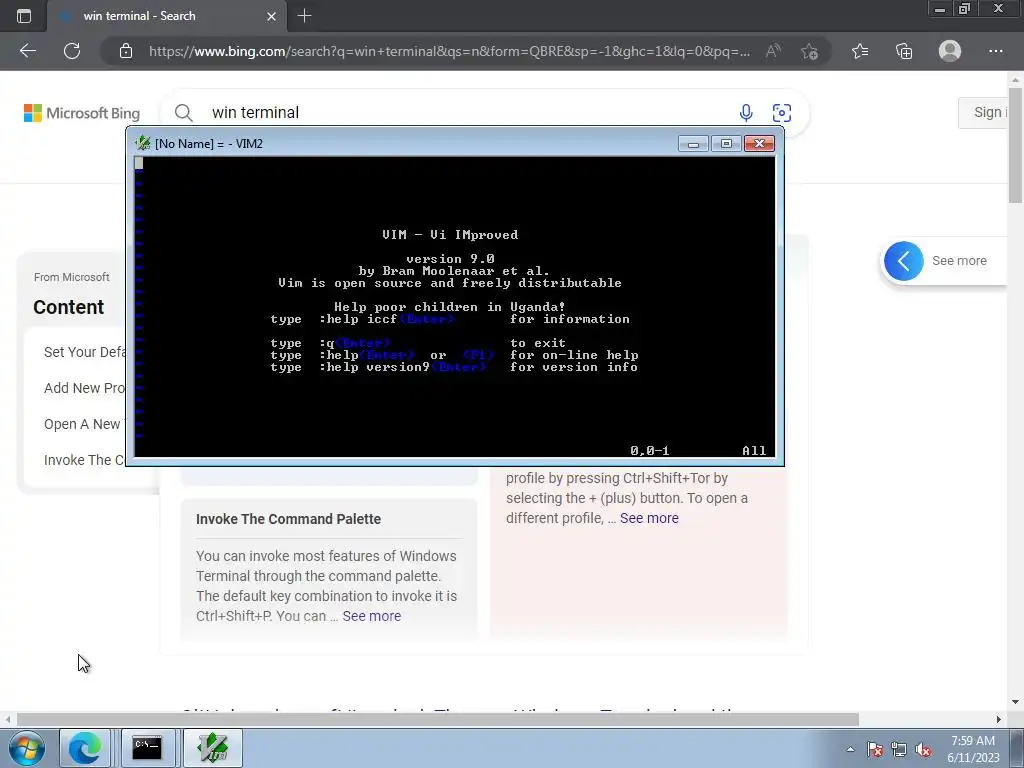View site info via the lock icon

tap(126, 51)
